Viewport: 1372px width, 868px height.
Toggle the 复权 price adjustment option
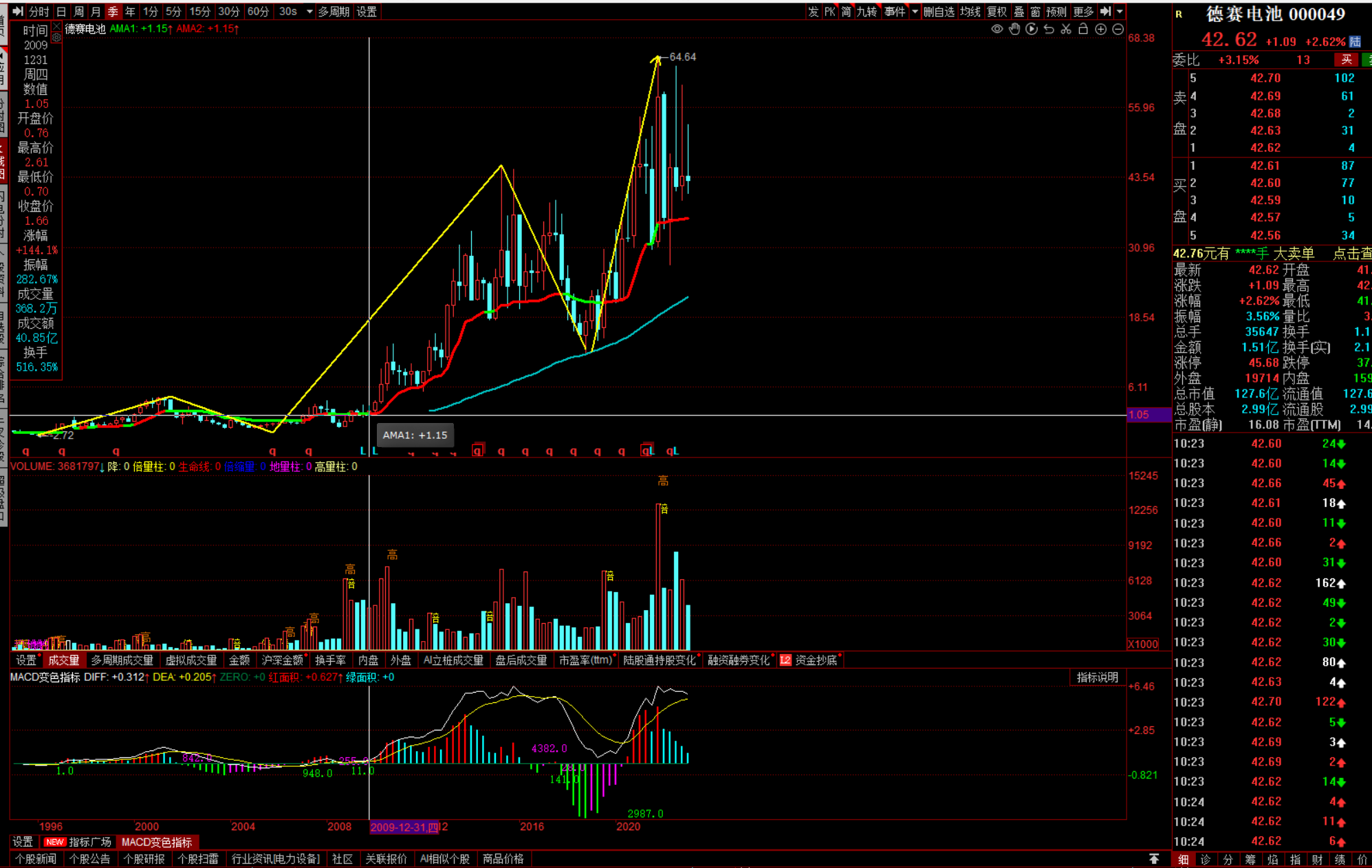pos(997,12)
